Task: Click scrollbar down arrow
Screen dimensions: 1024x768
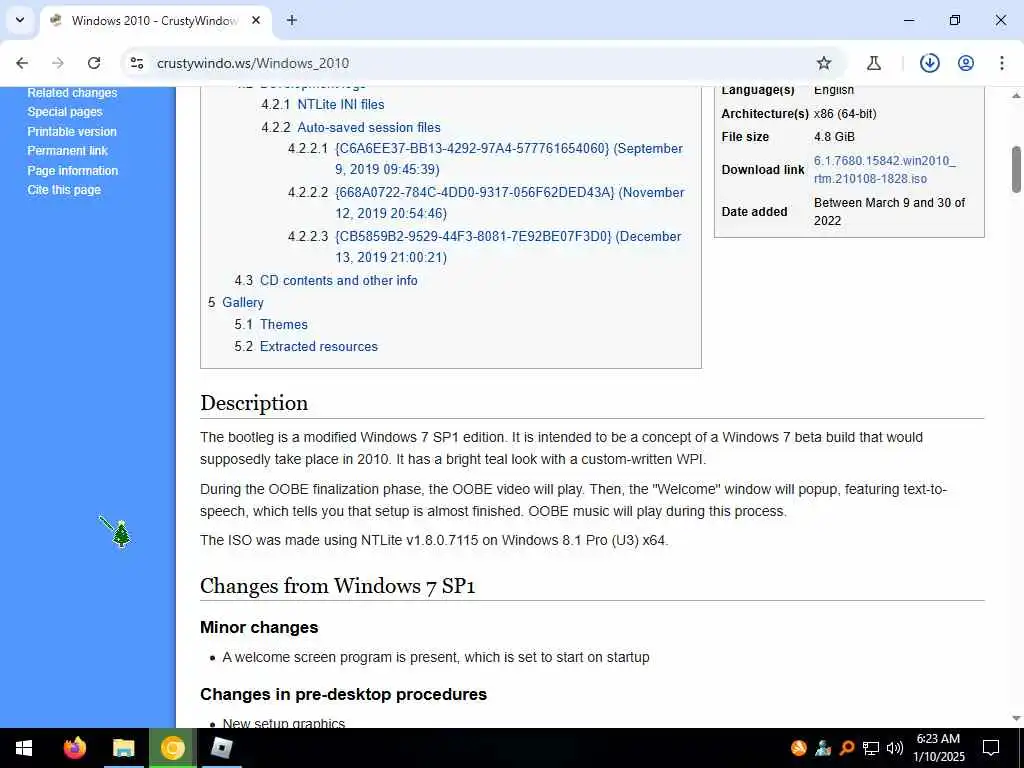Action: [1016, 719]
